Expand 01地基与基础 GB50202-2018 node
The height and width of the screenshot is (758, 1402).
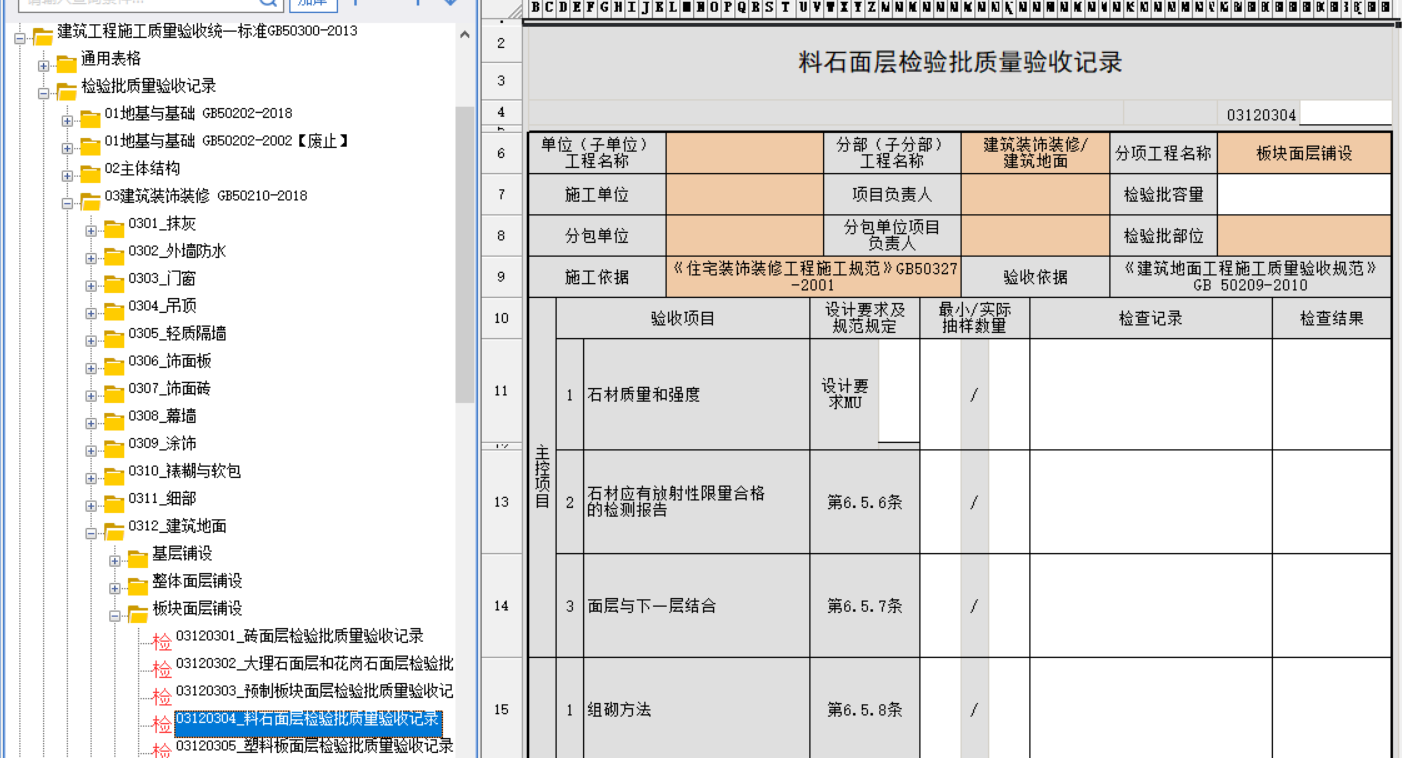67,121
